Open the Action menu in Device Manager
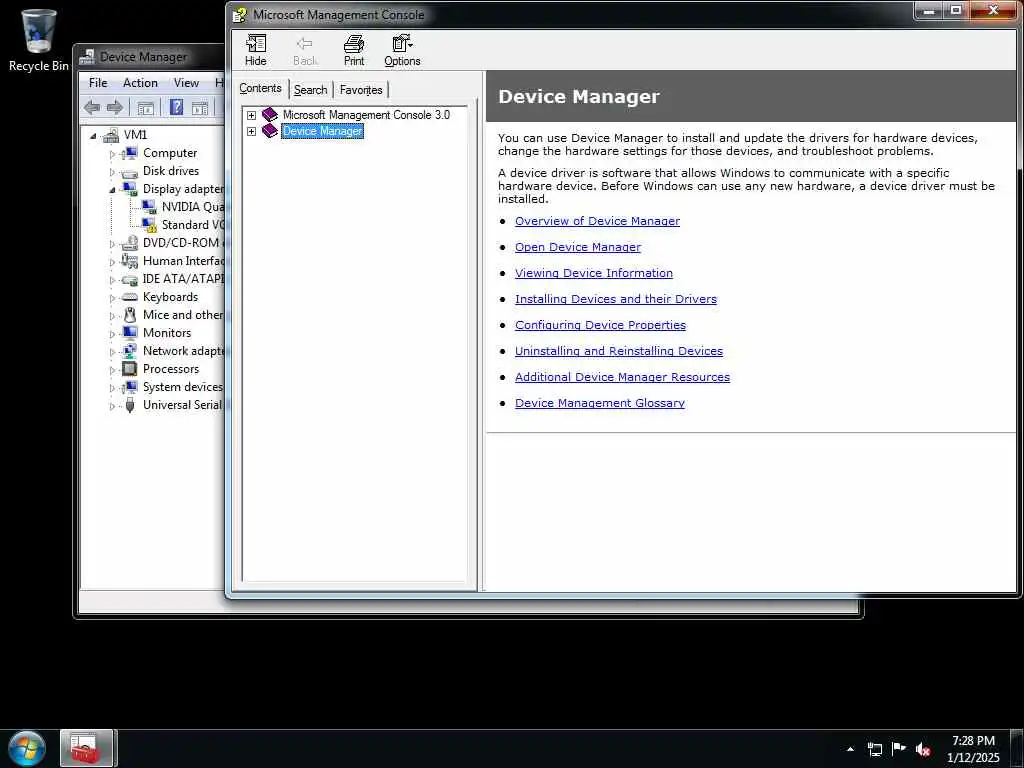 click(x=140, y=83)
